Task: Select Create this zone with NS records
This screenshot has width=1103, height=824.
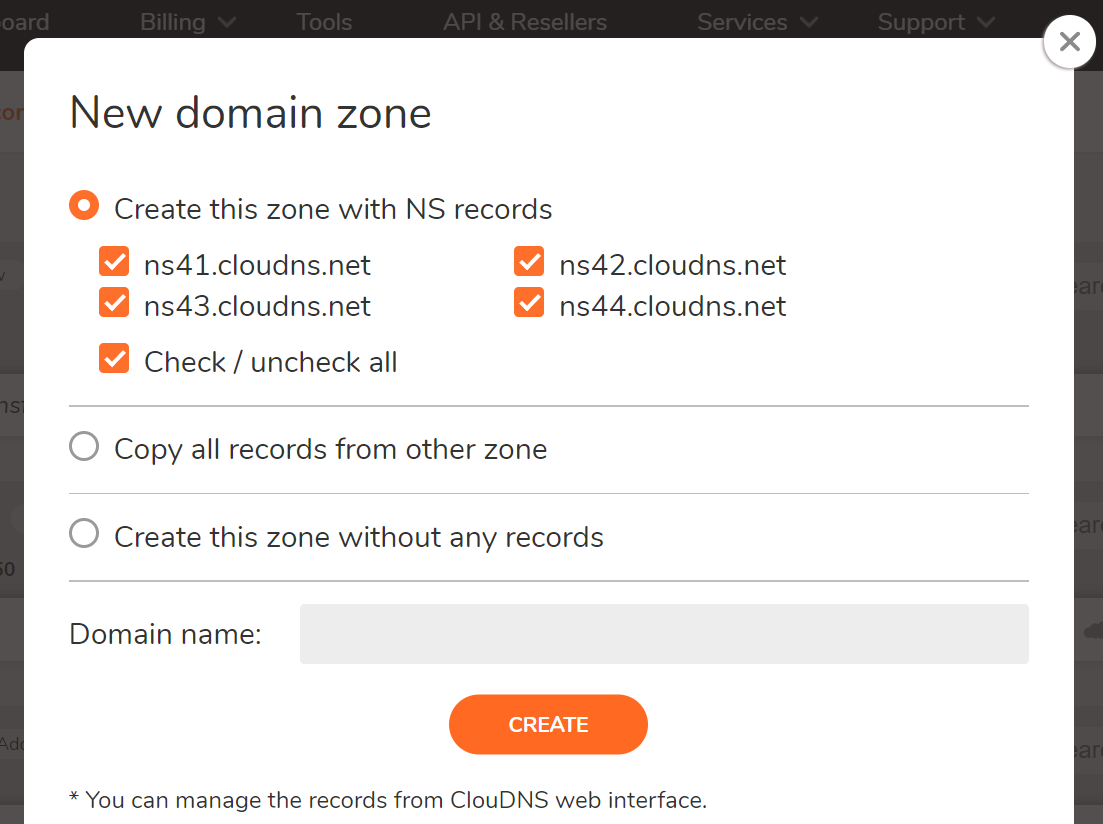Action: coord(84,205)
